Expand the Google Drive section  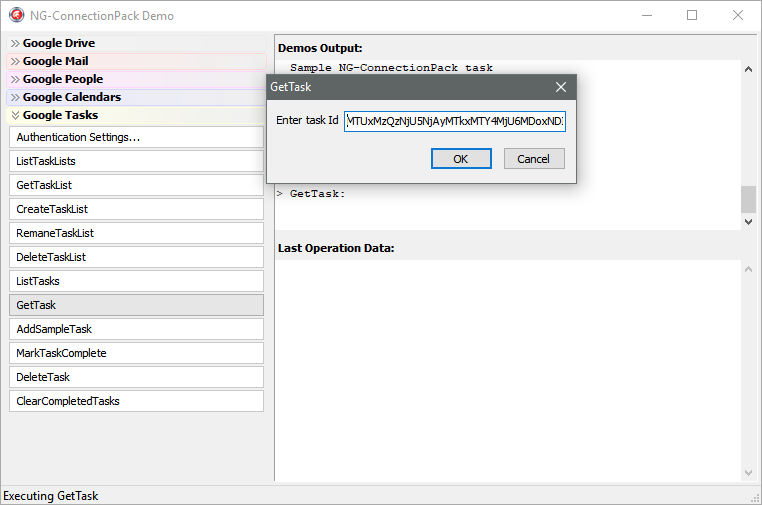click(58, 43)
